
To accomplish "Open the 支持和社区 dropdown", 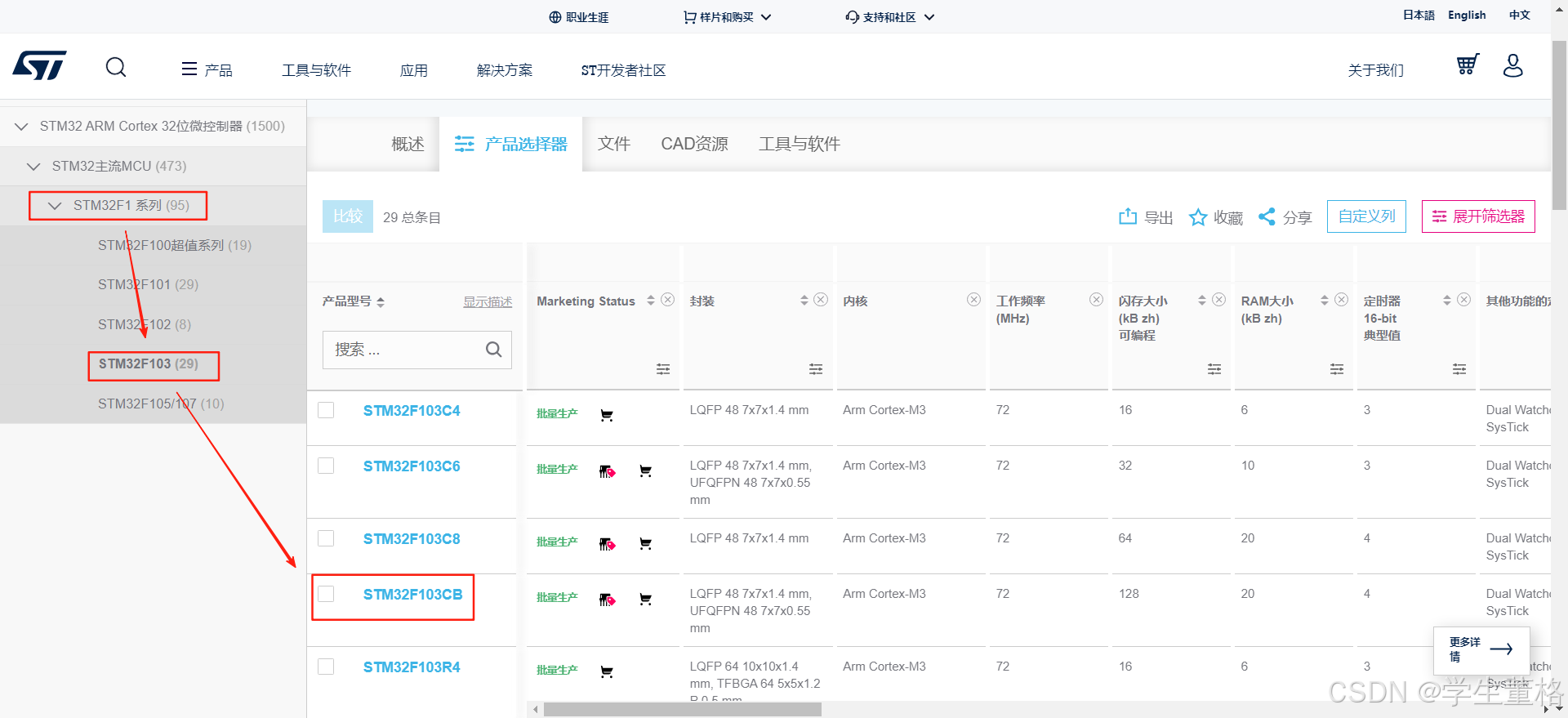I will 890,17.
